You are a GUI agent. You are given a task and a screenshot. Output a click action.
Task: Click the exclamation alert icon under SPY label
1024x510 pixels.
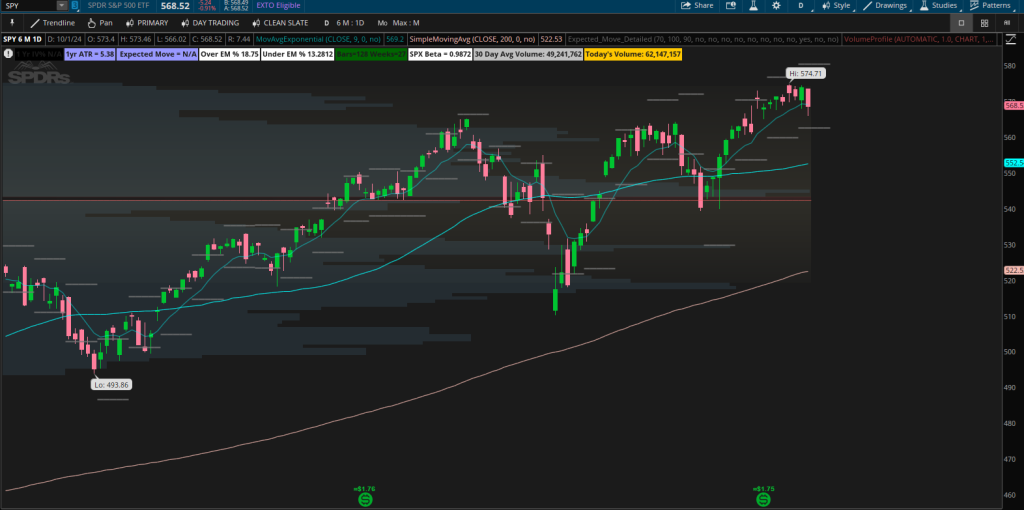tap(9, 52)
